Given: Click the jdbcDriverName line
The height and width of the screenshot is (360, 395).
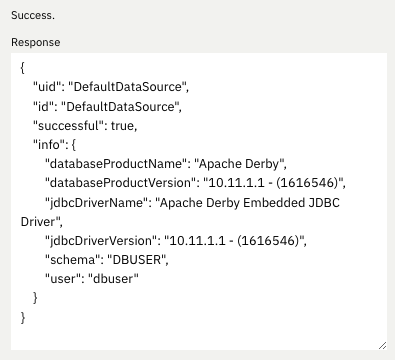Looking at the screenshot, I should click(x=192, y=203).
